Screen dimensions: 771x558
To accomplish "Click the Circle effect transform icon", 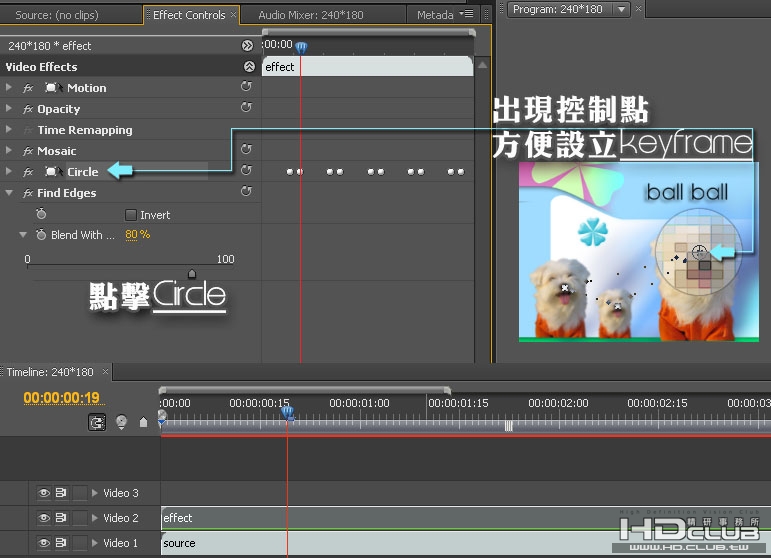I will coord(52,172).
